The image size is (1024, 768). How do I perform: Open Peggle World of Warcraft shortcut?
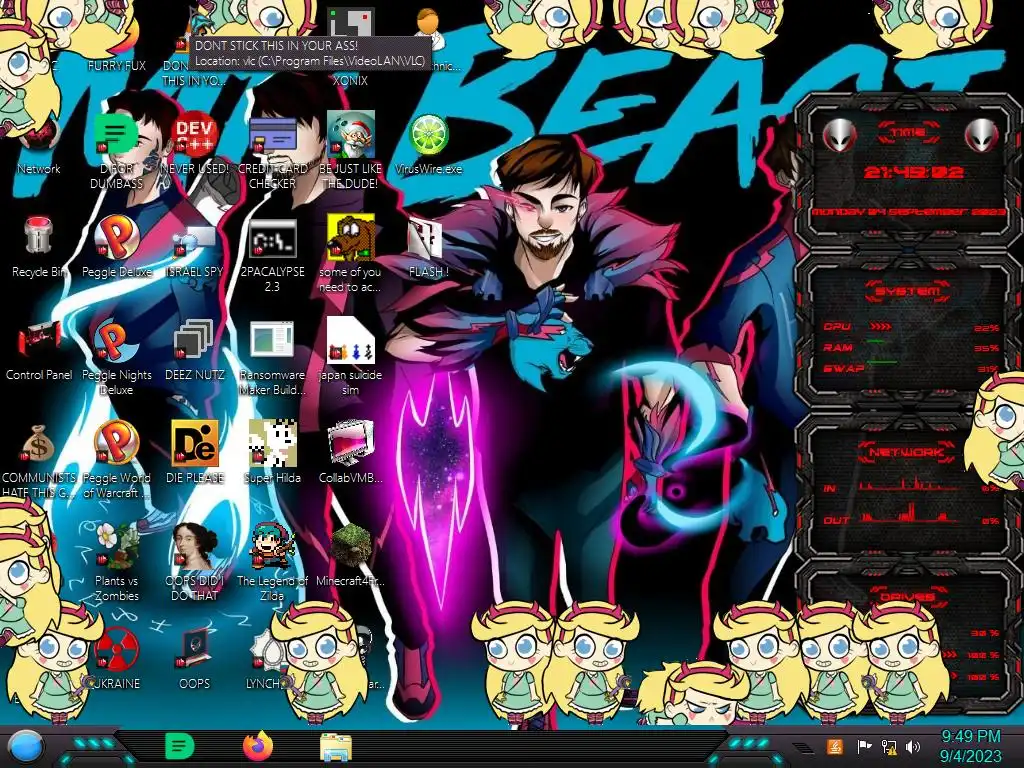click(116, 460)
